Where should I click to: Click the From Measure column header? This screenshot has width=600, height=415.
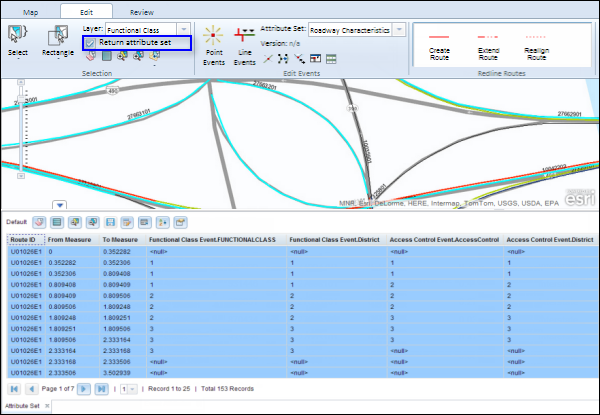point(70,240)
